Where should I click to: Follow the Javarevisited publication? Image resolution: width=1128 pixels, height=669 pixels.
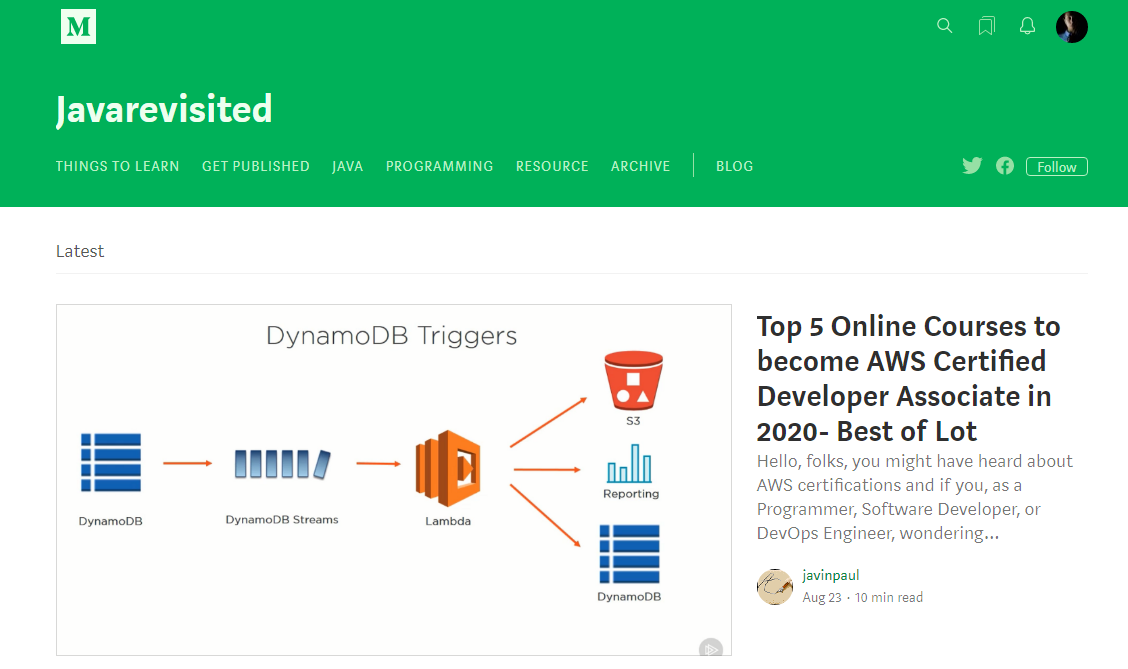click(x=1056, y=167)
